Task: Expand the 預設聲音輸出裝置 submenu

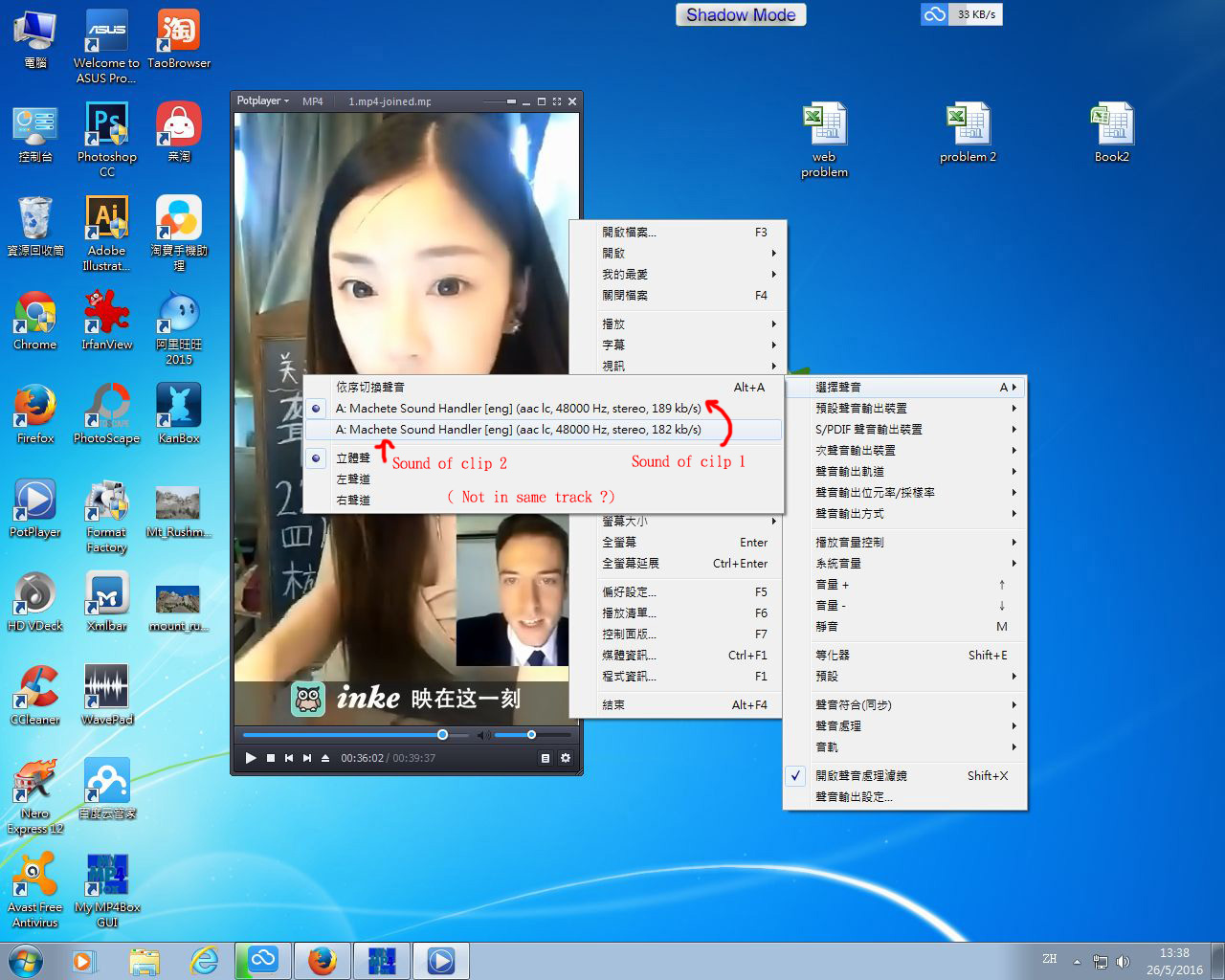Action: (x=904, y=409)
